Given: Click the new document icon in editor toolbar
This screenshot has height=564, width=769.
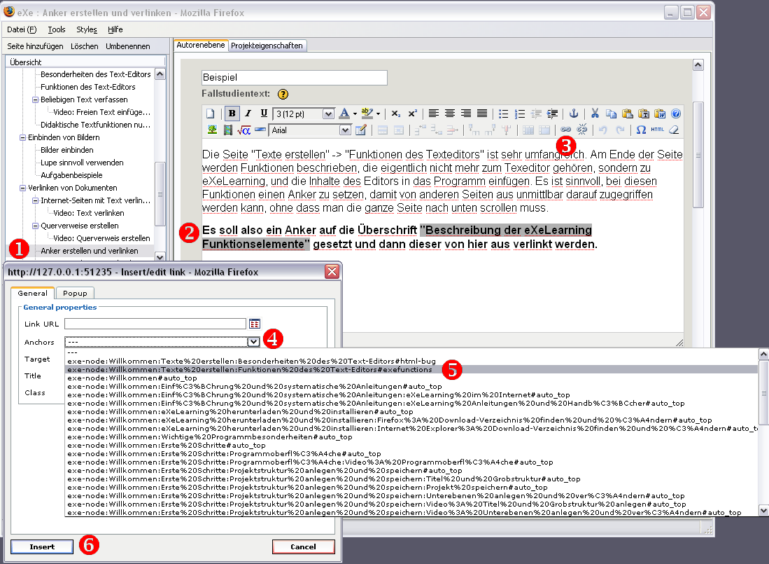Looking at the screenshot, I should (x=210, y=114).
